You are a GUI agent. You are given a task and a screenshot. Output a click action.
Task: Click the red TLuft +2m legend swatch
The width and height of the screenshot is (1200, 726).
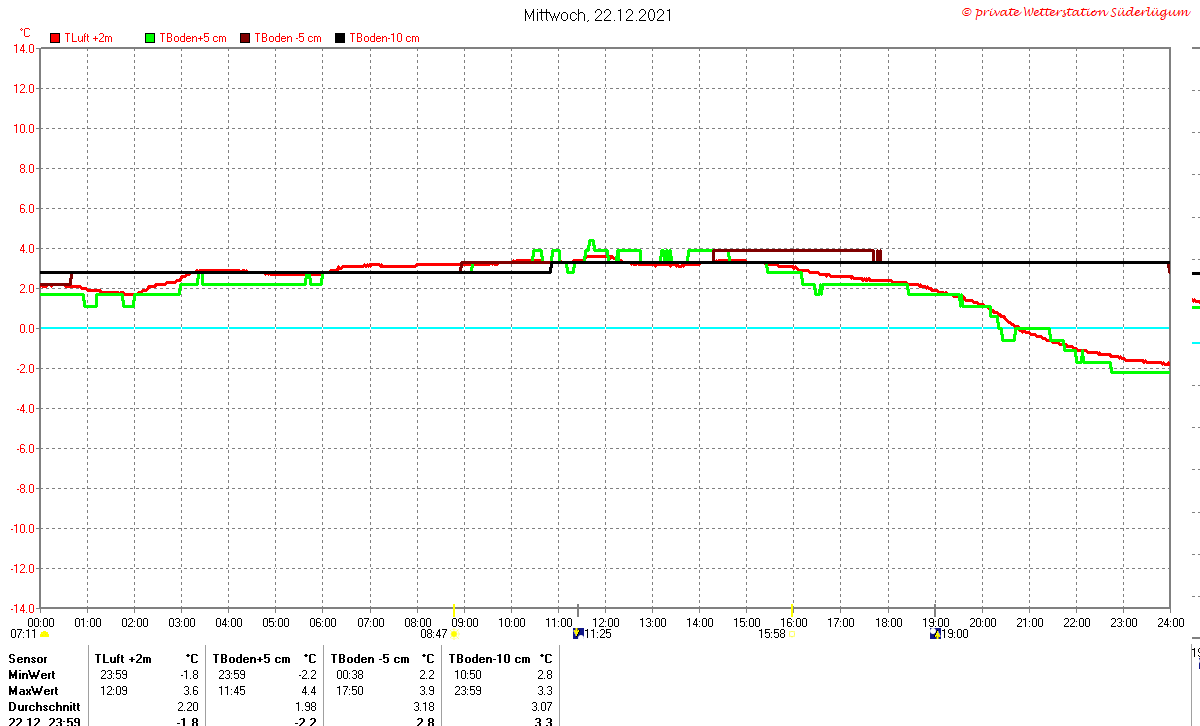tap(55, 37)
